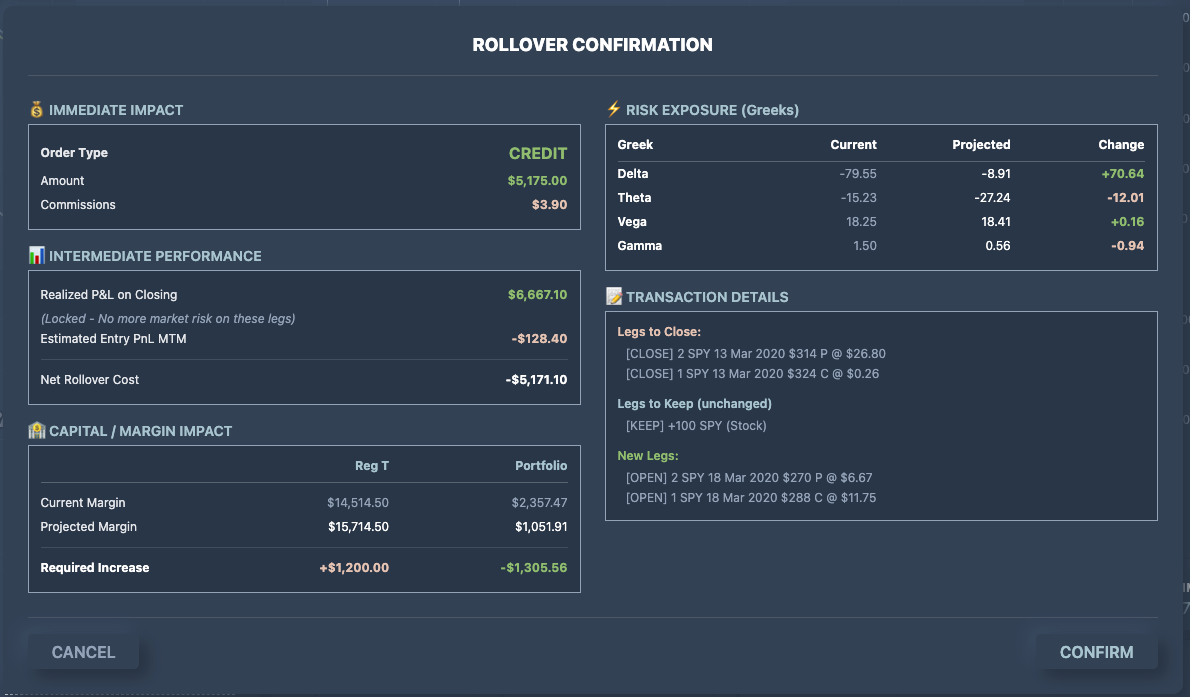Expand the Legs to Close section
The height and width of the screenshot is (697, 1190).
click(660, 329)
